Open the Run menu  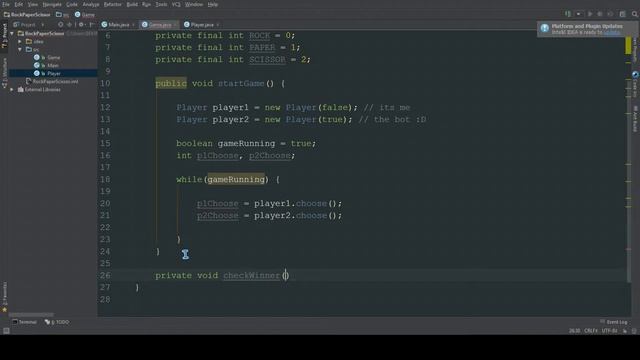146,4
